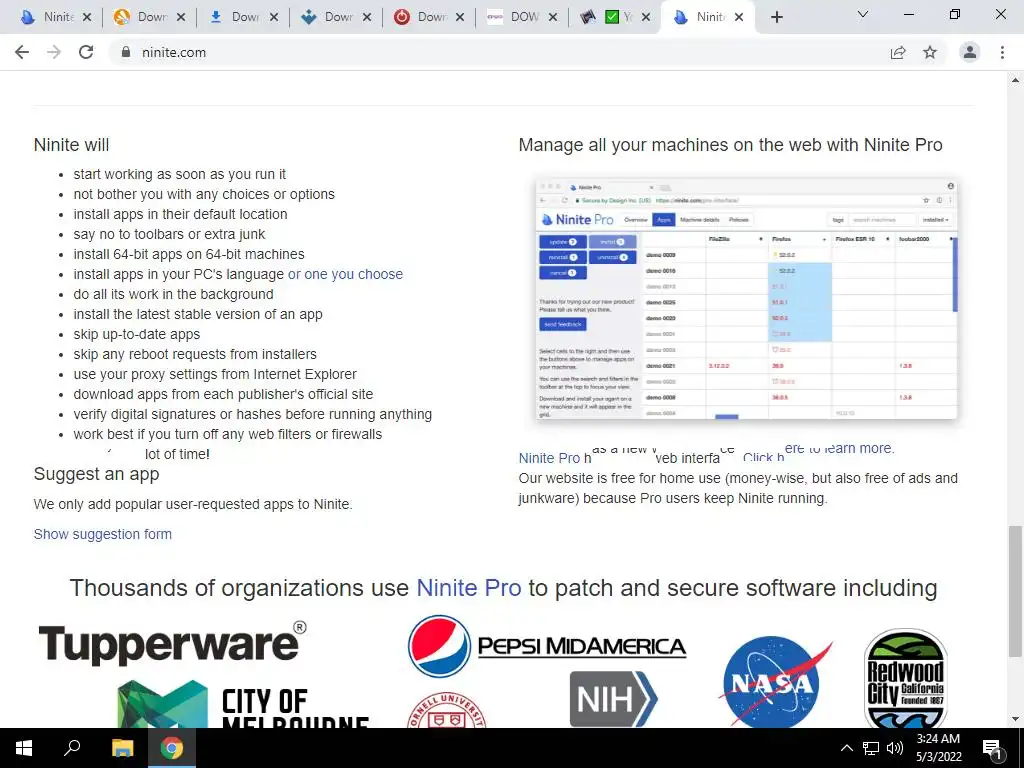
Task: Click the Ninite Pro link below screenshot
Action: pyautogui.click(x=549, y=458)
